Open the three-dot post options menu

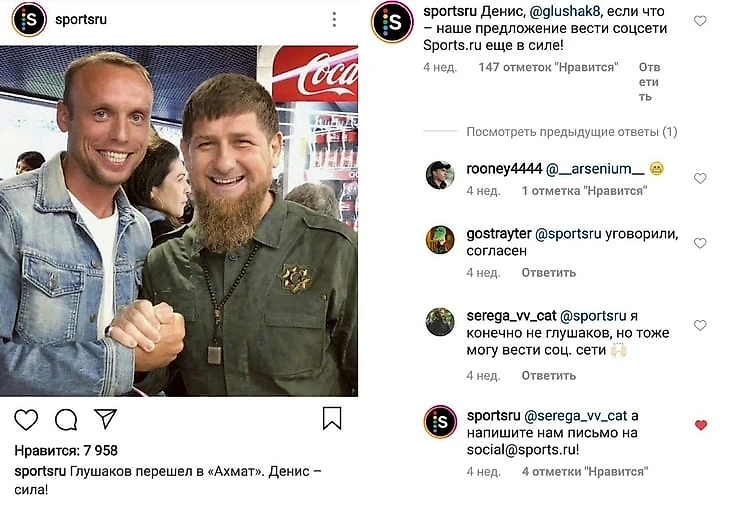coord(334,20)
